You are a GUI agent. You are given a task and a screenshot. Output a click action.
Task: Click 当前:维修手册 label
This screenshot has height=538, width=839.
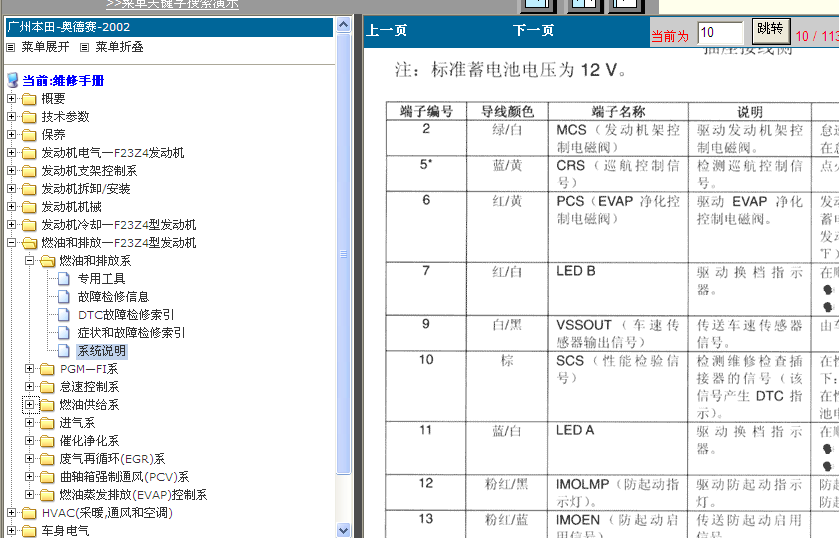pyautogui.click(x=63, y=81)
